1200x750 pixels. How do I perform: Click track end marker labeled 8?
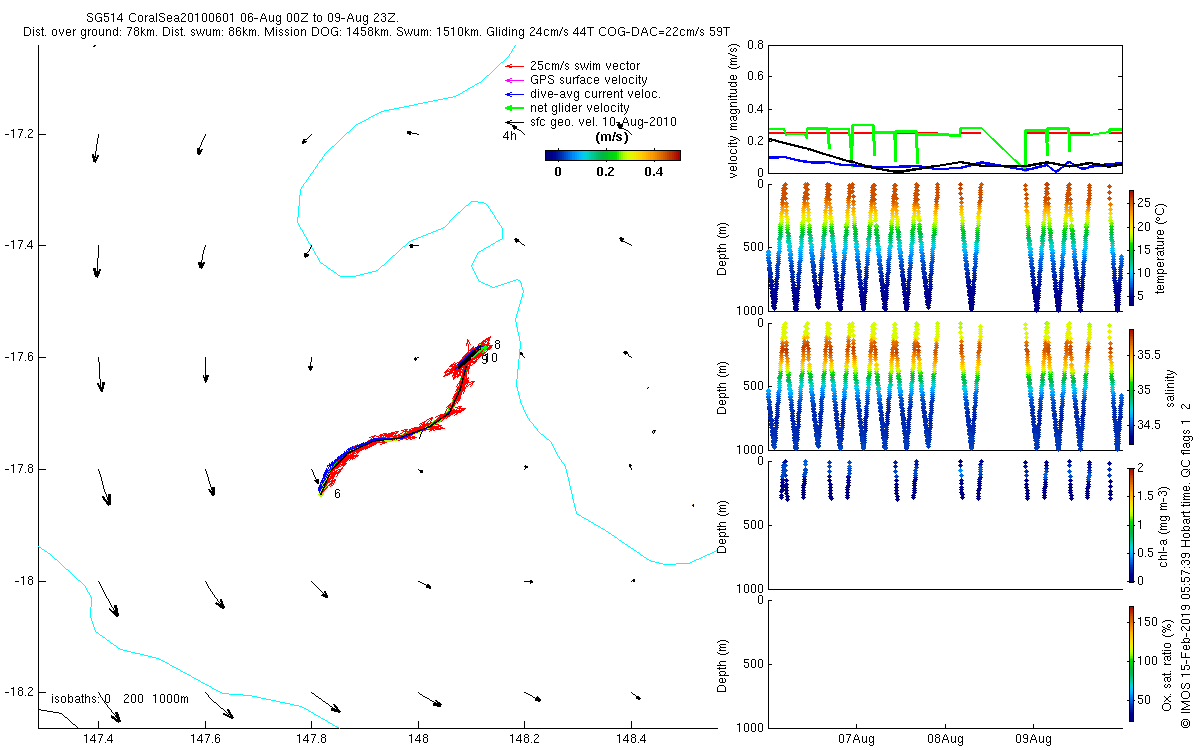[x=497, y=345]
